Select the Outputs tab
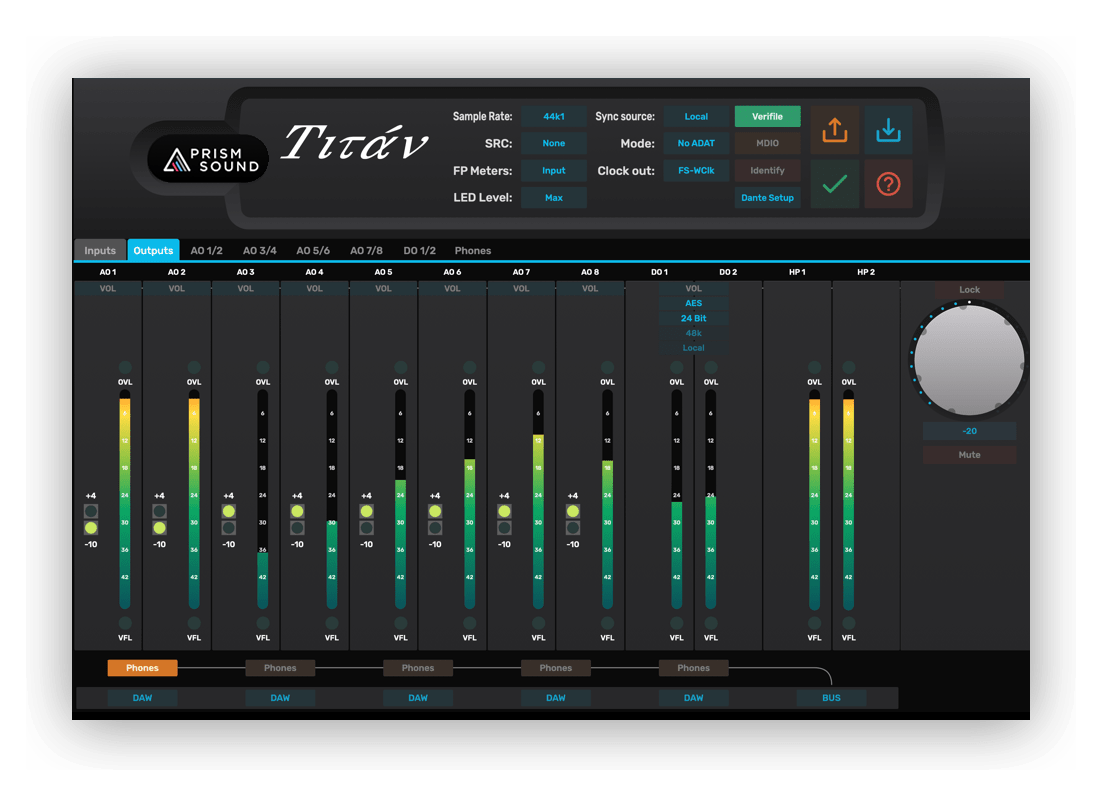The width and height of the screenshot is (1100, 790). point(153,250)
